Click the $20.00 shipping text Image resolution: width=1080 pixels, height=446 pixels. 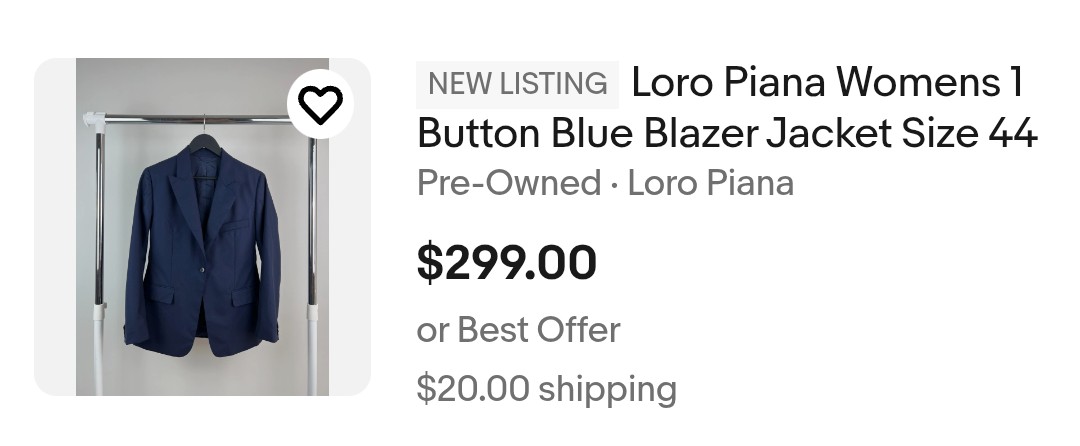(x=546, y=388)
